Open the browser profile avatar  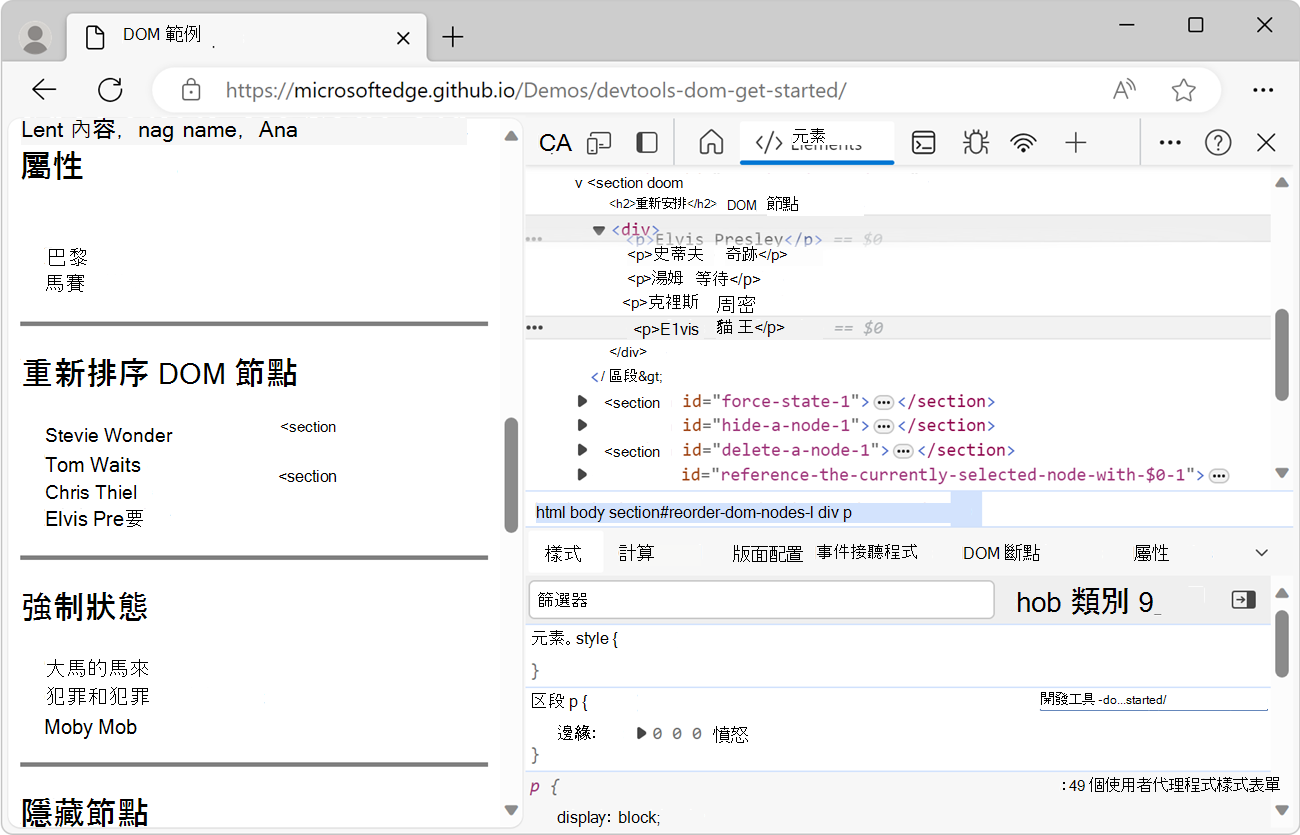37,38
